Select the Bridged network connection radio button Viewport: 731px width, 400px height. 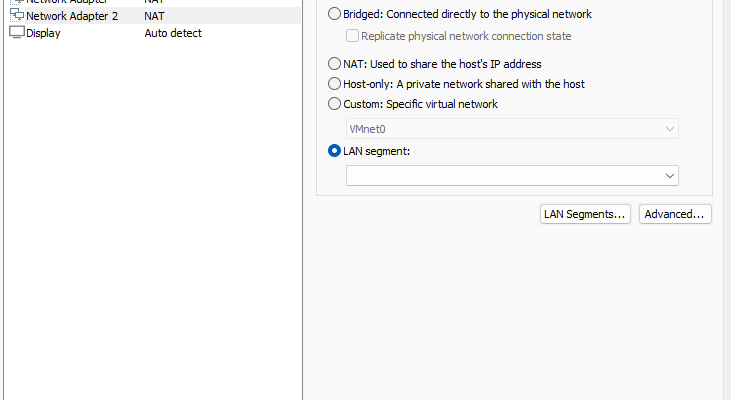335,15
